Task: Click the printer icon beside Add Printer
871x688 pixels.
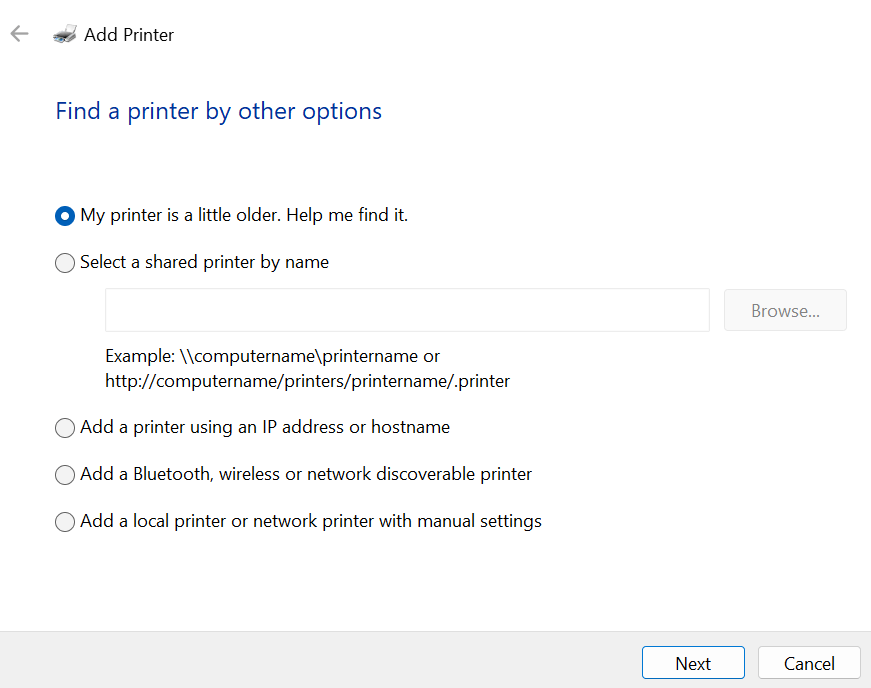Action: click(64, 34)
